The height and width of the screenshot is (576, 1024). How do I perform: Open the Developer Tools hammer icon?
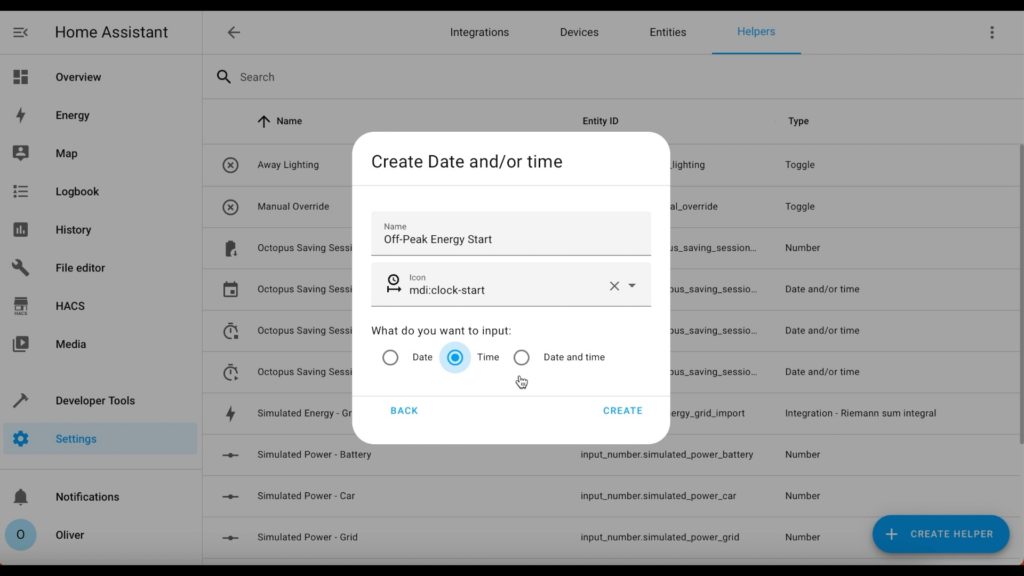pyautogui.click(x=20, y=400)
